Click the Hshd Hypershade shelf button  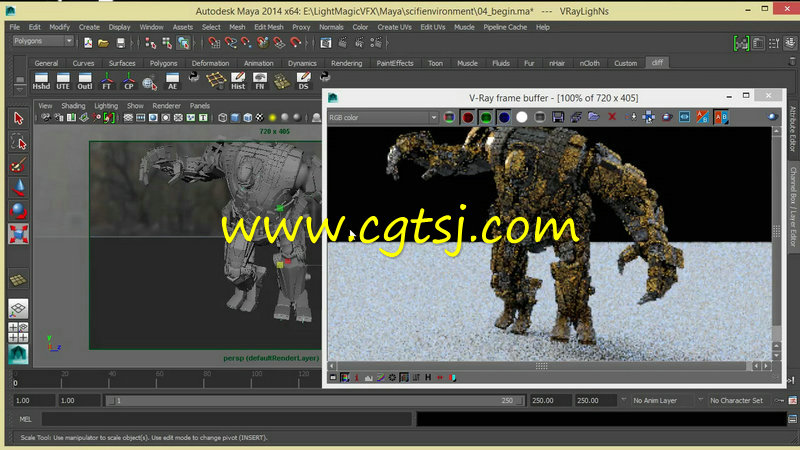[41, 81]
